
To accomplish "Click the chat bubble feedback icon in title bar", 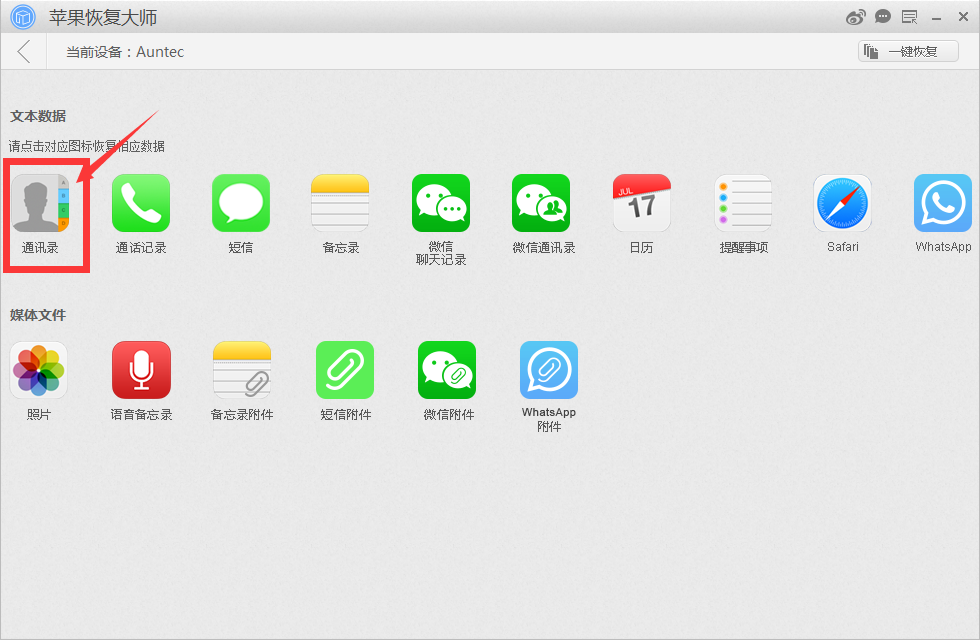I will click(883, 17).
